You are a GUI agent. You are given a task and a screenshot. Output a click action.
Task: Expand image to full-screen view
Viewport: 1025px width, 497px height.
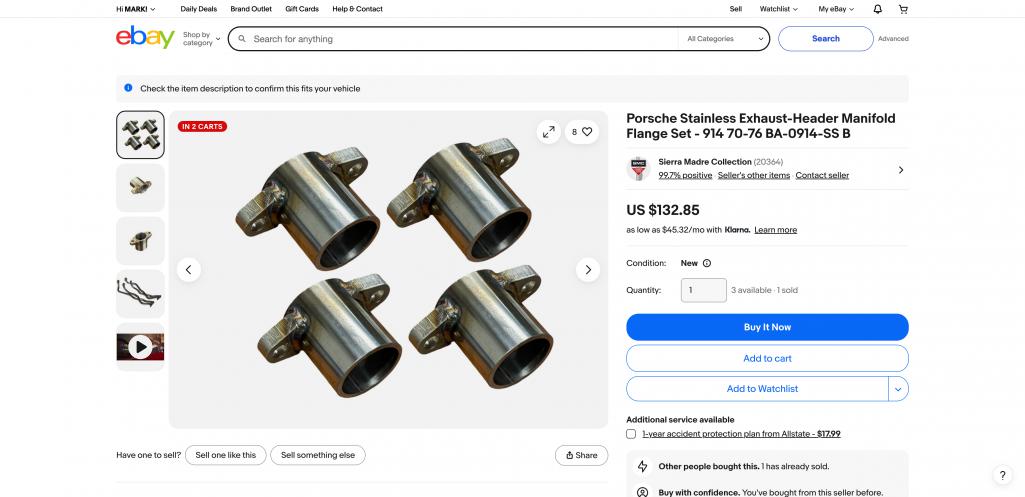(x=548, y=131)
